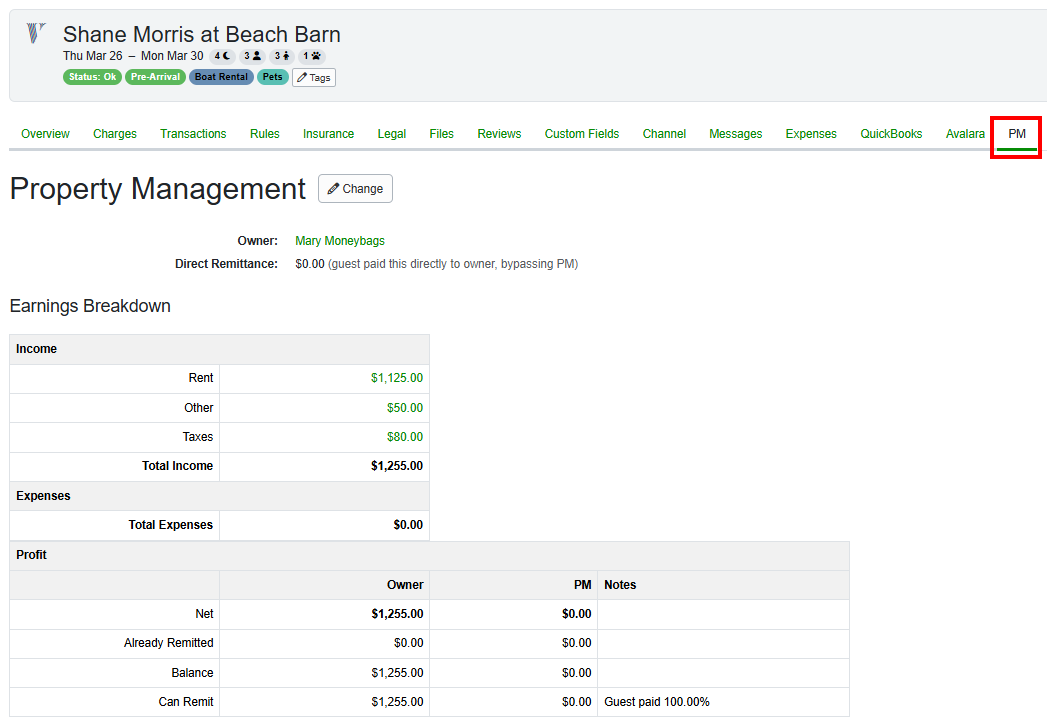The height and width of the screenshot is (726, 1047).
Task: Open the Messages tab
Action: click(x=735, y=133)
